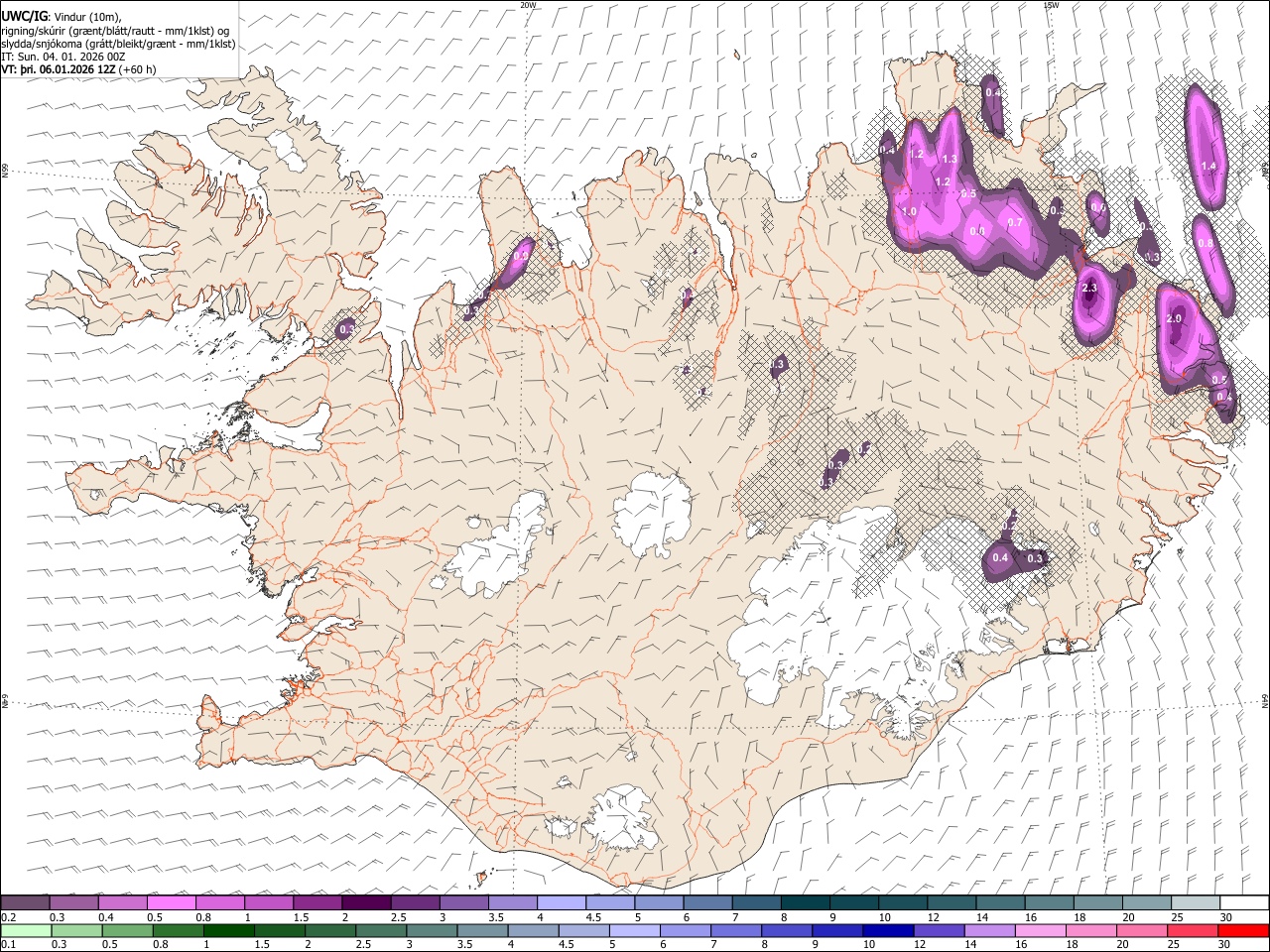Image resolution: width=1270 pixels, height=952 pixels.
Task: Select the bright pink 0.5 snow scale swatch
Action: tap(171, 902)
